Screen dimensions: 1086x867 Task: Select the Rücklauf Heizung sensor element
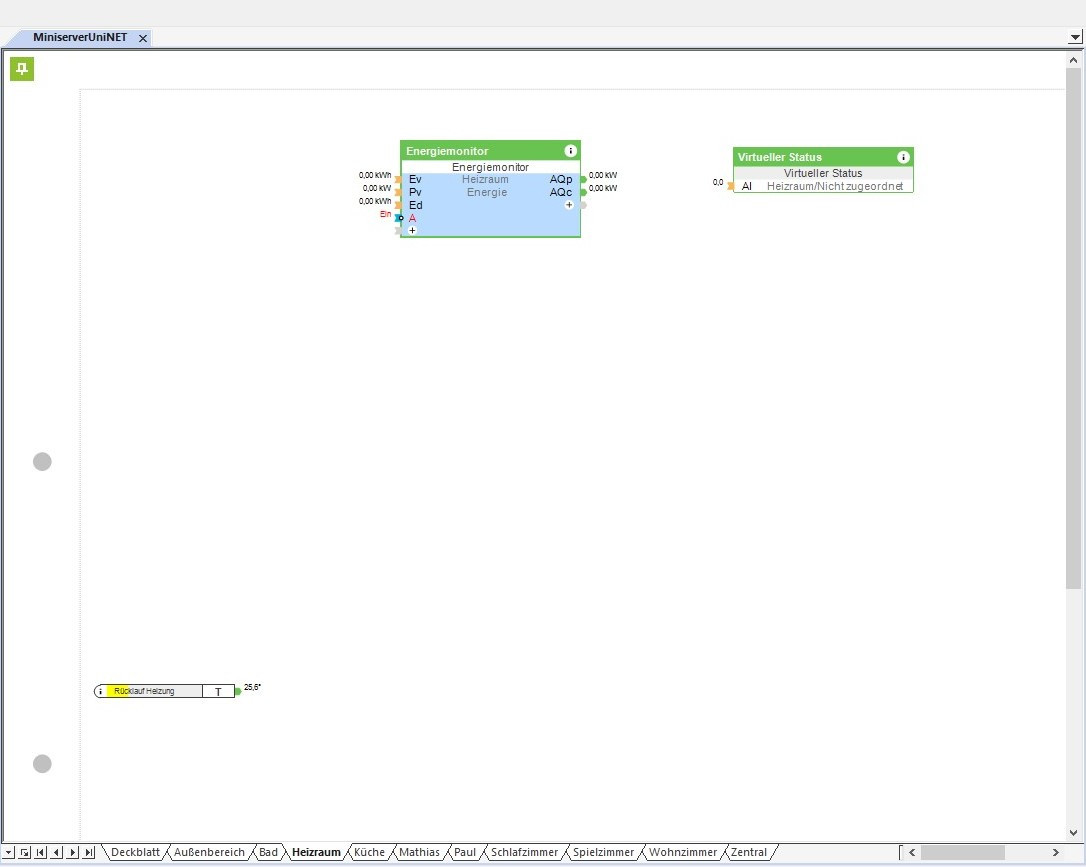pos(164,691)
